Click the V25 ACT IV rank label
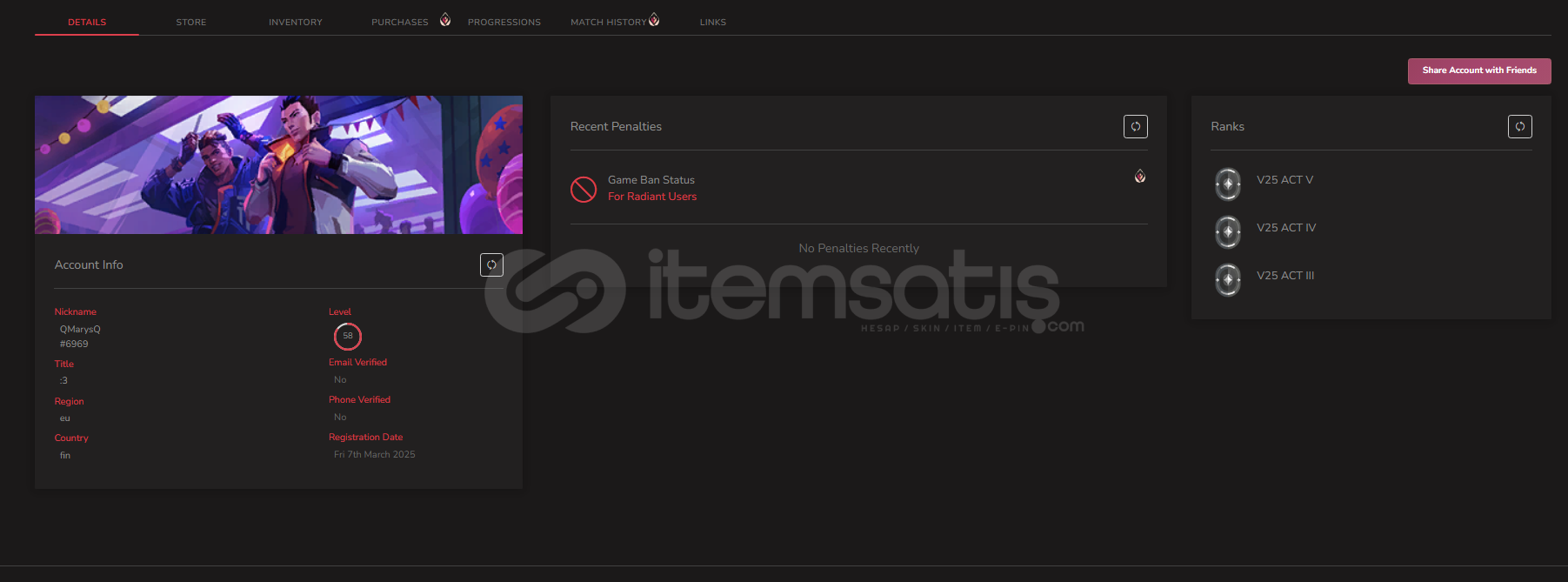Viewport: 1568px width, 582px height. click(1286, 228)
